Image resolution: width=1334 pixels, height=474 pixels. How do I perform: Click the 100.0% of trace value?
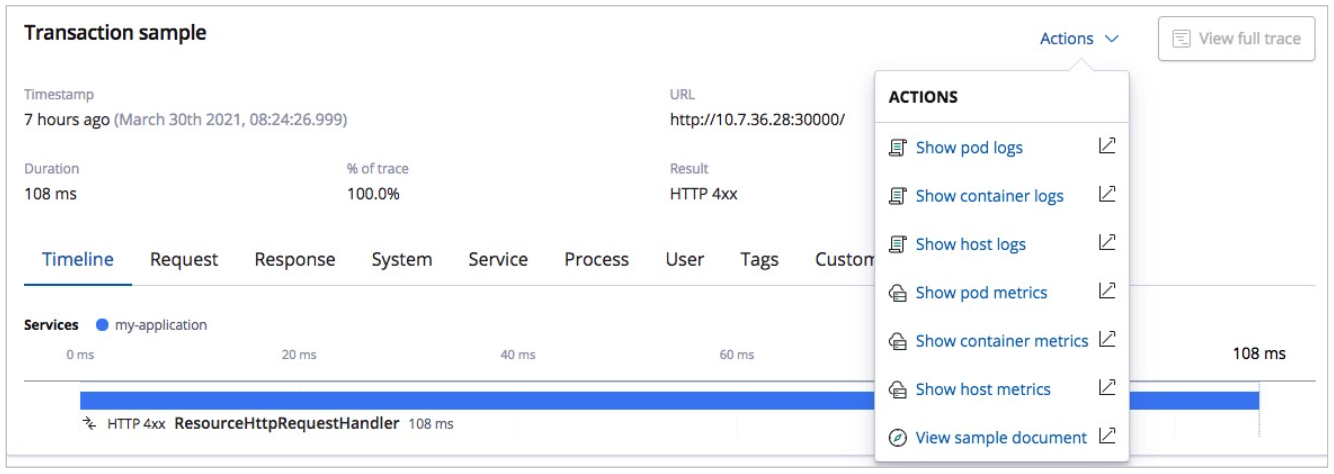[373, 194]
